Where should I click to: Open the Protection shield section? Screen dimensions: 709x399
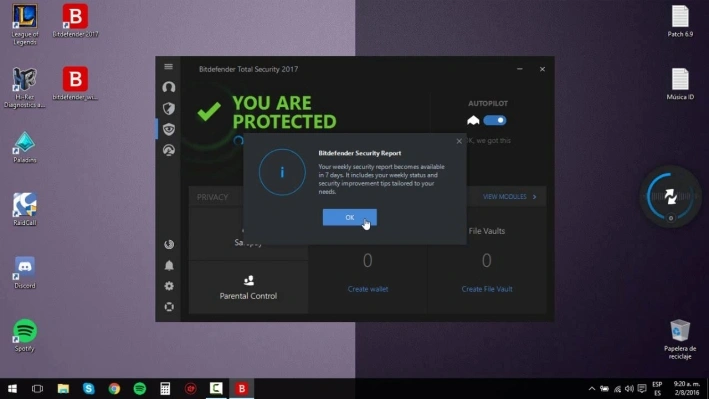tap(169, 108)
